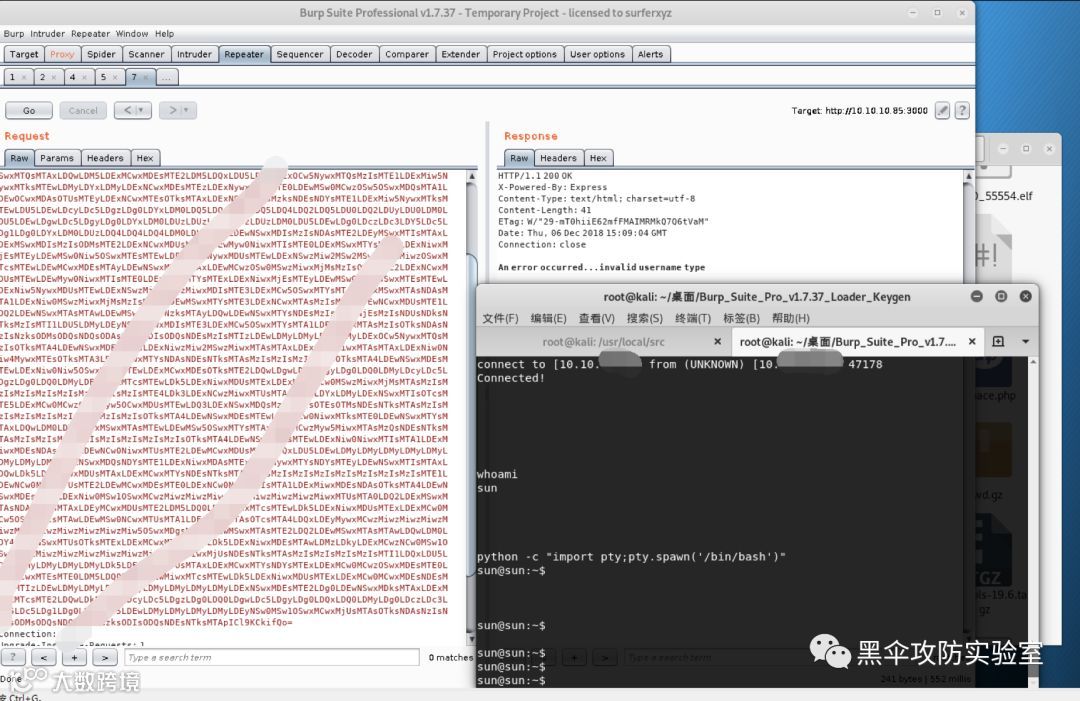Open the Window menu
Image resolution: width=1080 pixels, height=701 pixels.
pos(132,34)
